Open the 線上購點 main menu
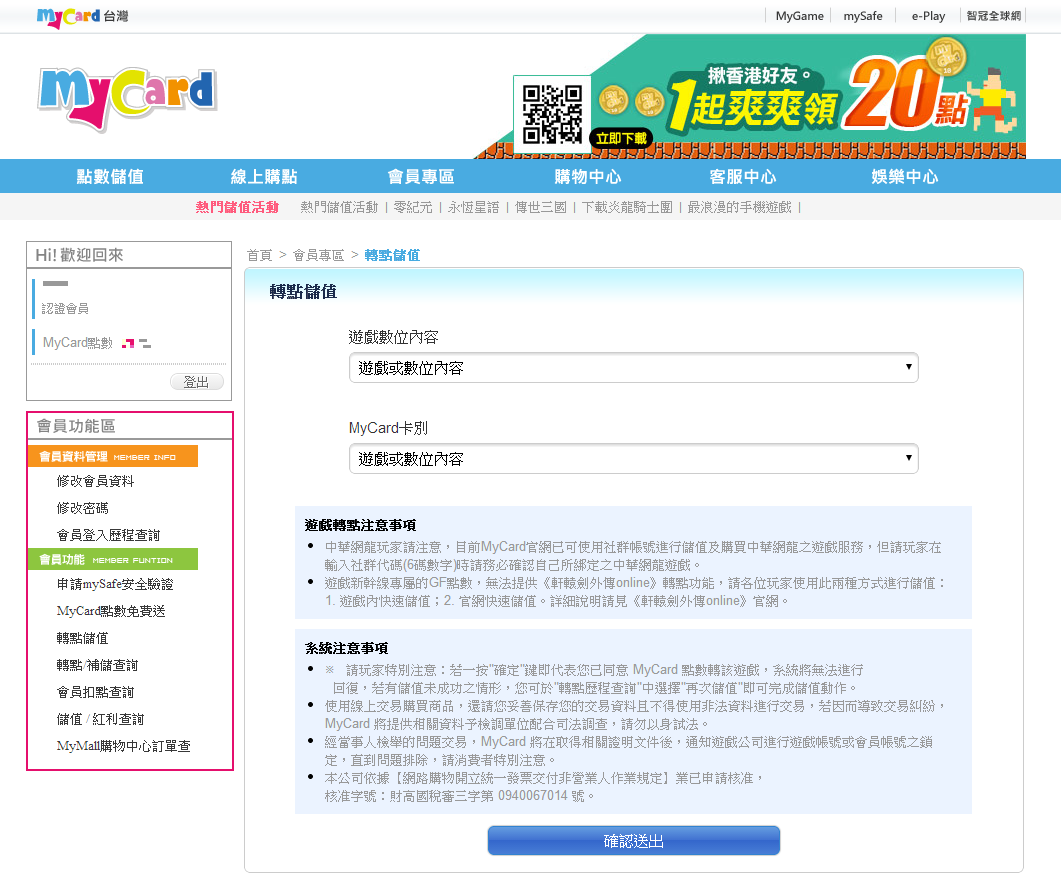 [x=264, y=177]
